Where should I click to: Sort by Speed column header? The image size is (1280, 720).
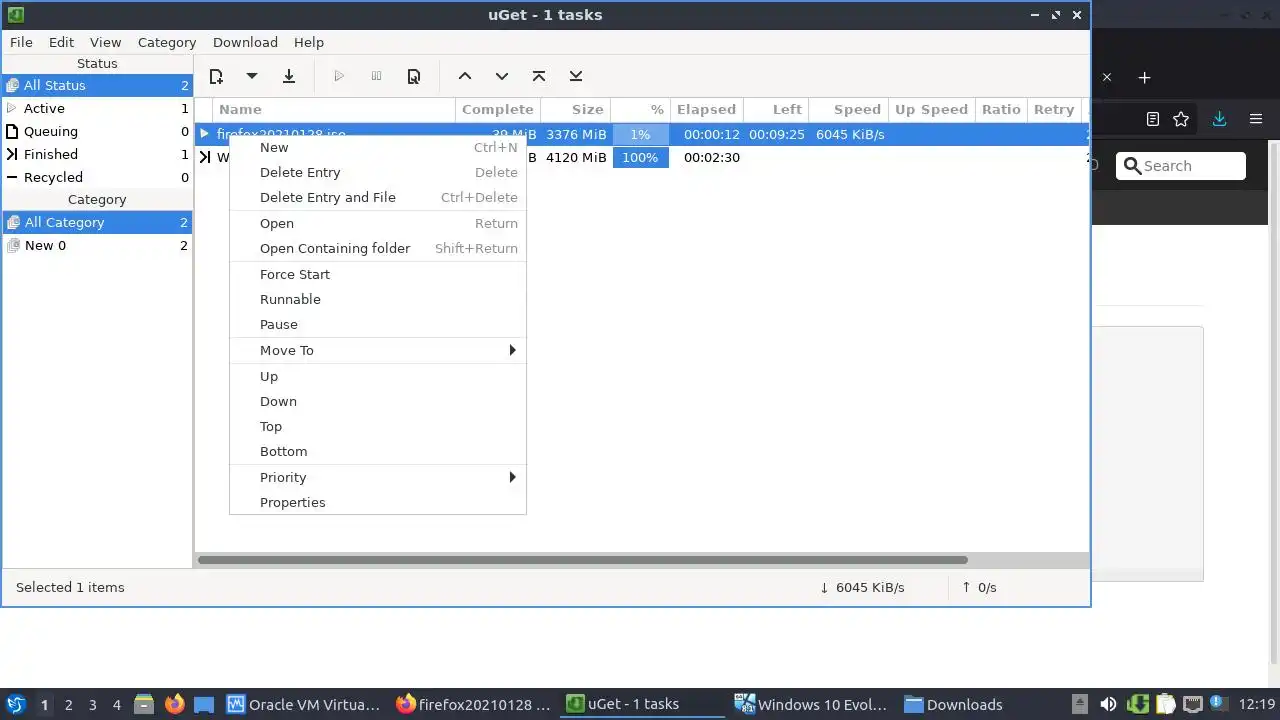848,109
